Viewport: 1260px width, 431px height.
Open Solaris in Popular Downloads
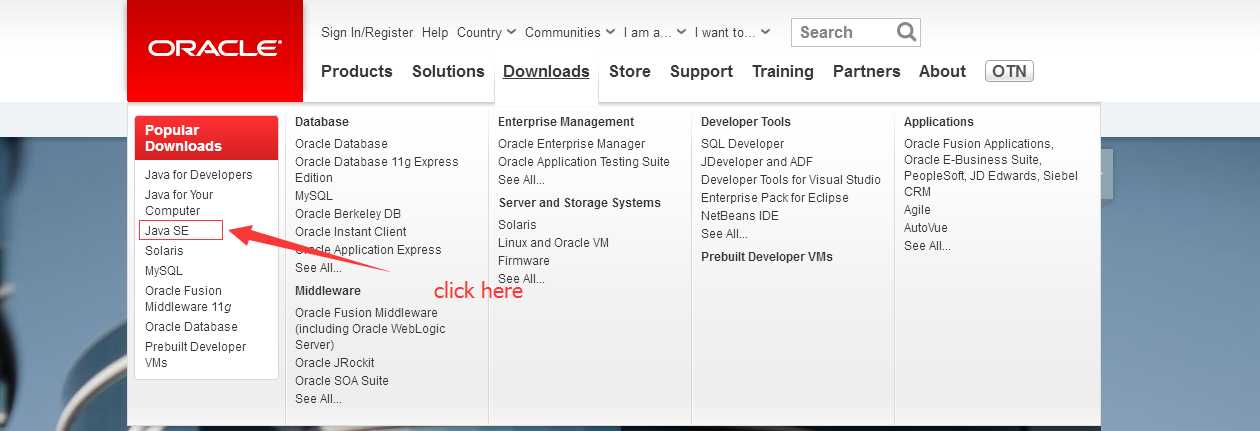tap(164, 251)
